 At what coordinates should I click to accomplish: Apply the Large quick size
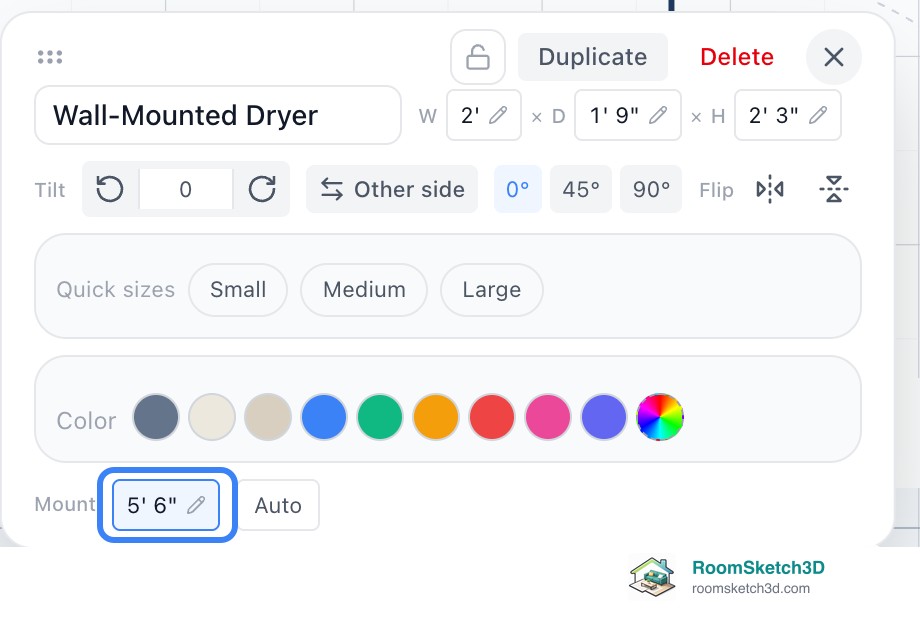[491, 289]
